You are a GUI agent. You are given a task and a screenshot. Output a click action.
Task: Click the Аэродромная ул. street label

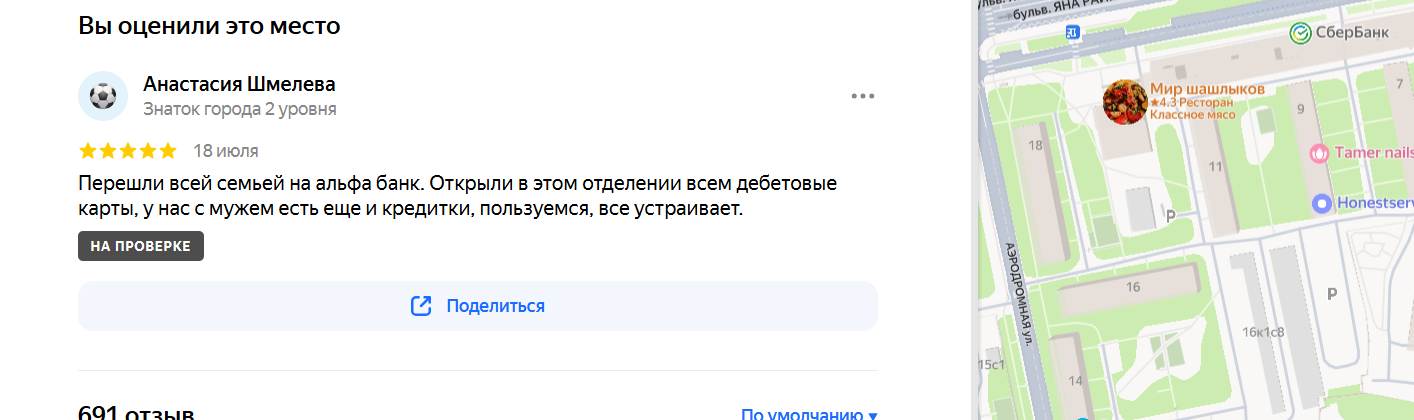pyautogui.click(x=1018, y=294)
